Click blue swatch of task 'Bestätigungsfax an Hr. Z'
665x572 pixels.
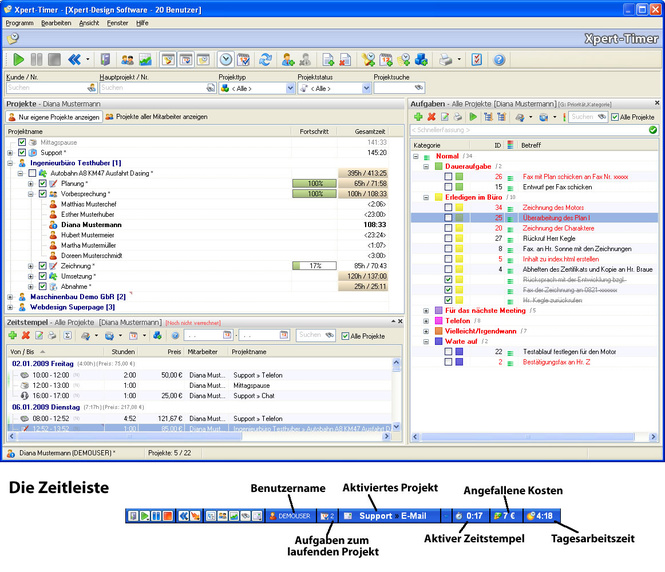[459, 362]
